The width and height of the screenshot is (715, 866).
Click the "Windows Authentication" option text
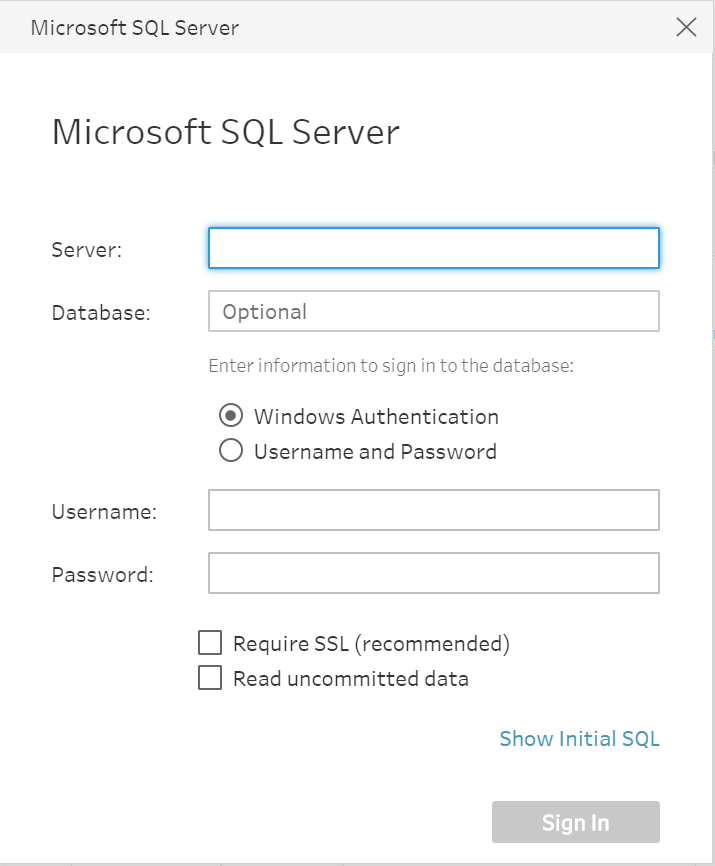[x=377, y=416]
